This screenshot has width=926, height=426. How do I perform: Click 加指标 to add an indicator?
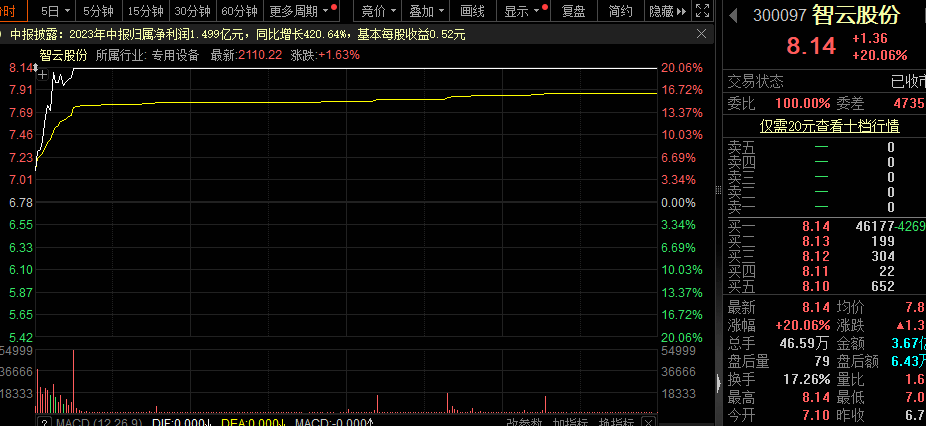tap(570, 422)
